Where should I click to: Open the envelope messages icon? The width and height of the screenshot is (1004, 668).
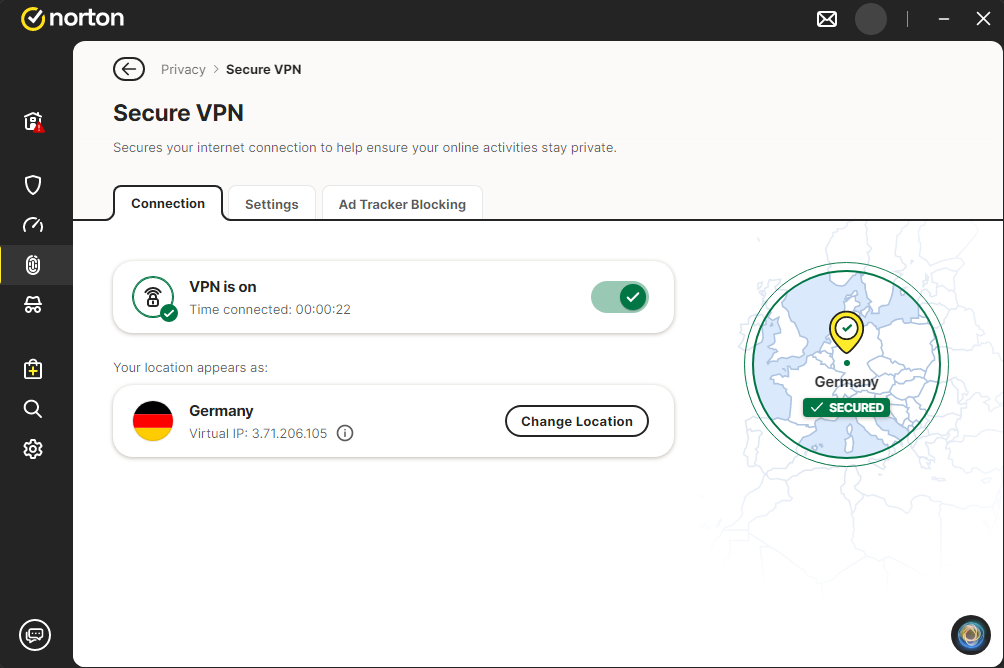point(827,19)
